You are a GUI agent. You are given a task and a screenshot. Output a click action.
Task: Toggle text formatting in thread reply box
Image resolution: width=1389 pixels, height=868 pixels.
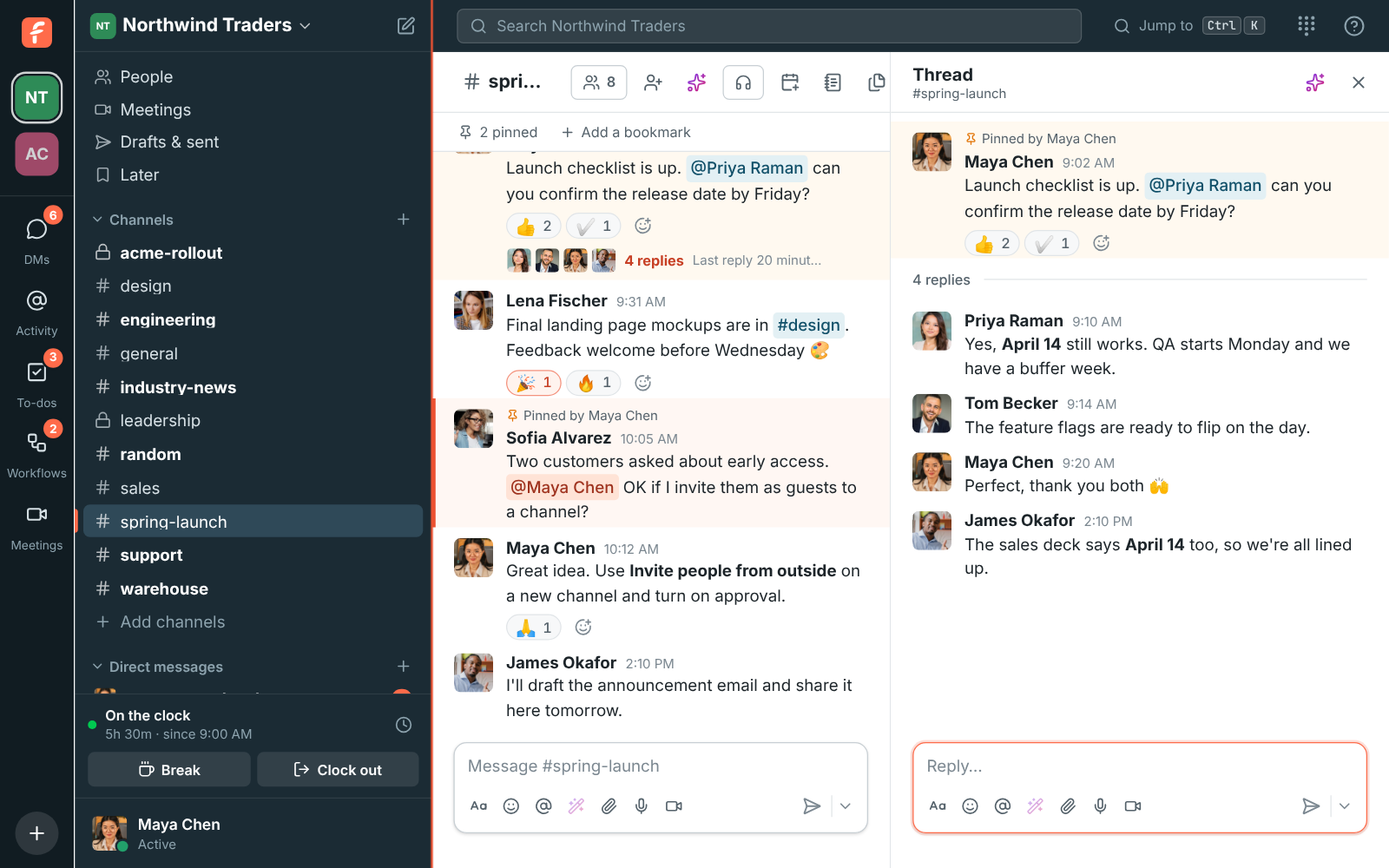point(938,806)
